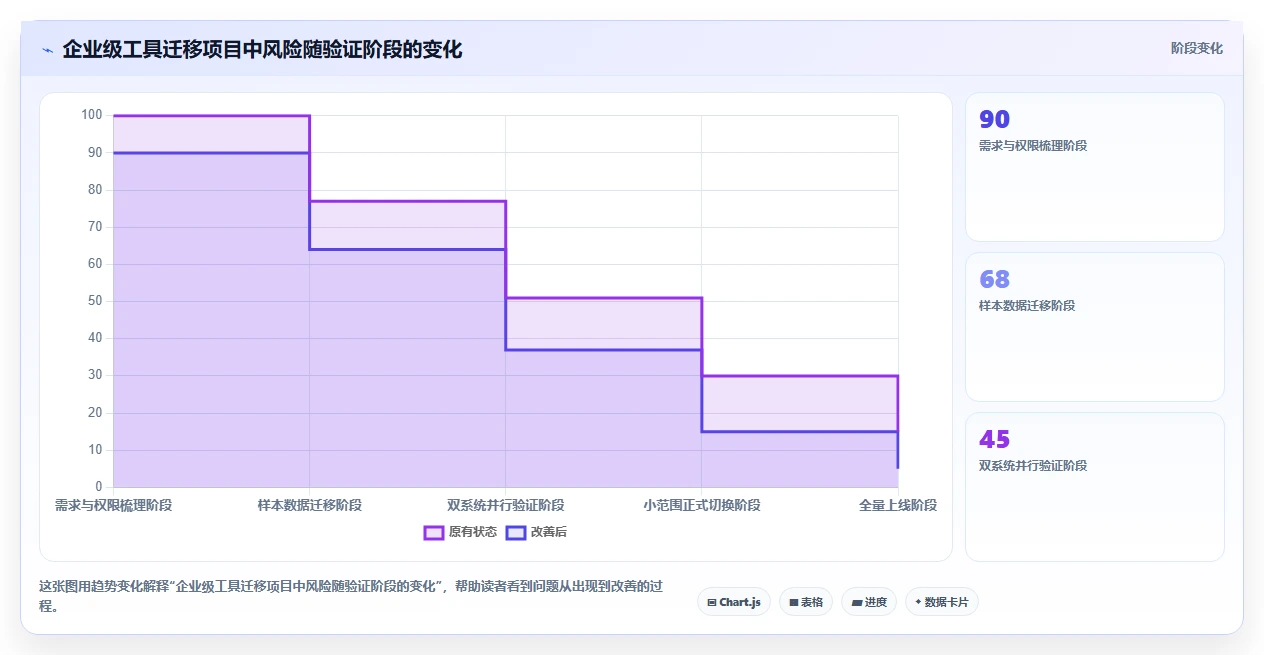Image resolution: width=1264 pixels, height=655 pixels.
Task: Click the x-axis label 全量上线阶段
Action: pyautogui.click(x=898, y=505)
